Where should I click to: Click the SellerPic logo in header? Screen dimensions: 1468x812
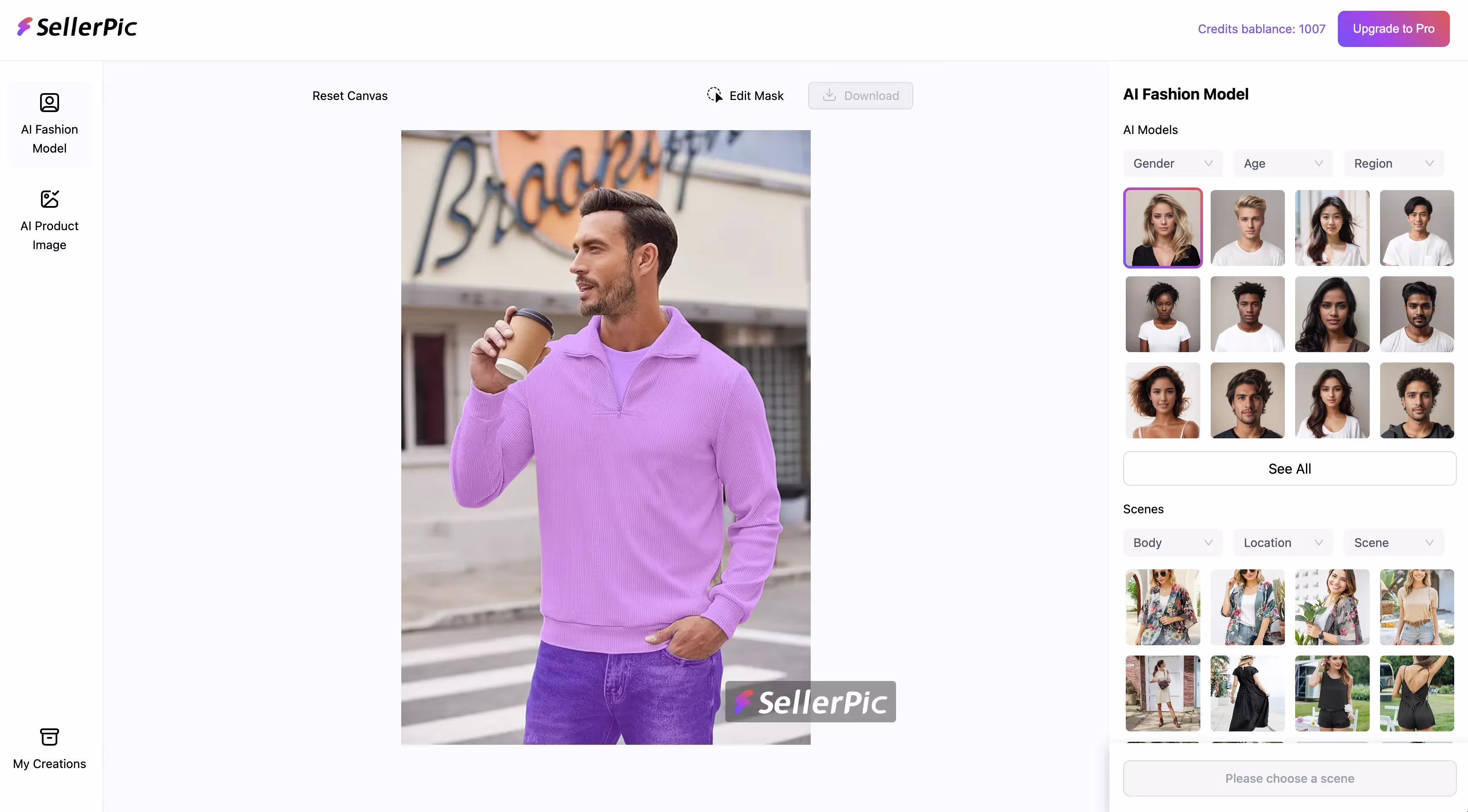(77, 27)
